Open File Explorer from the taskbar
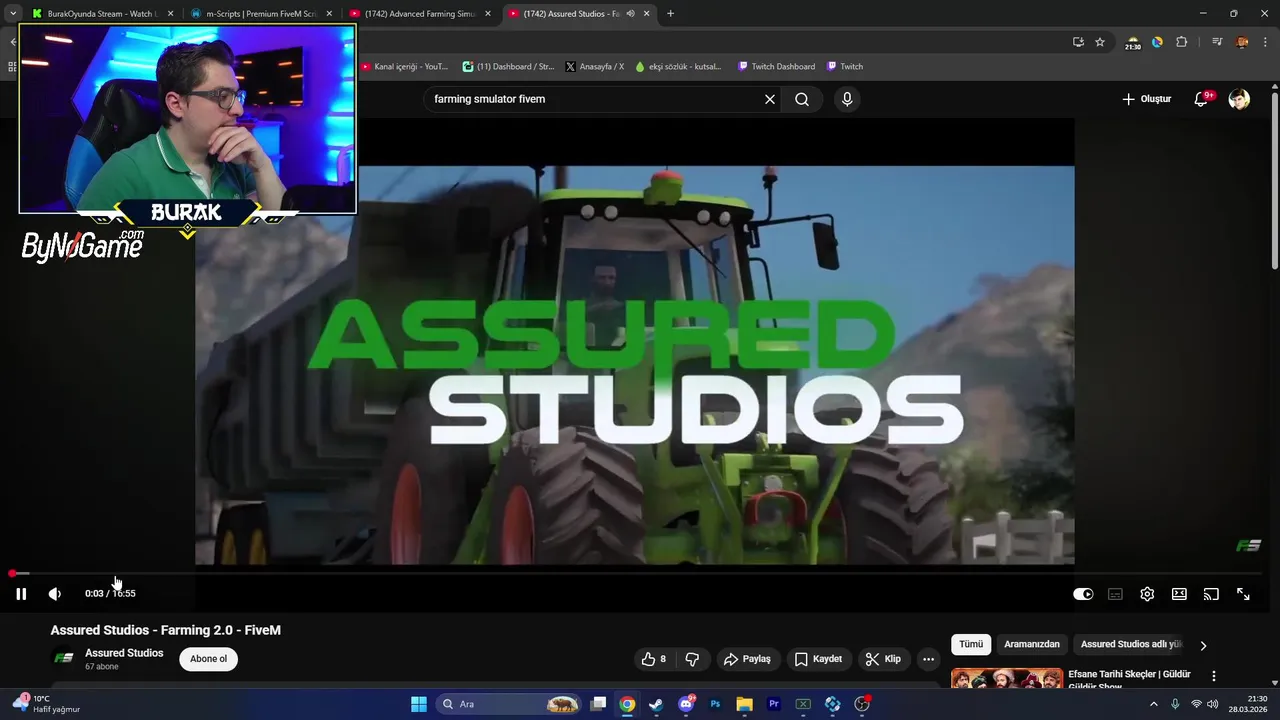 tap(744, 704)
